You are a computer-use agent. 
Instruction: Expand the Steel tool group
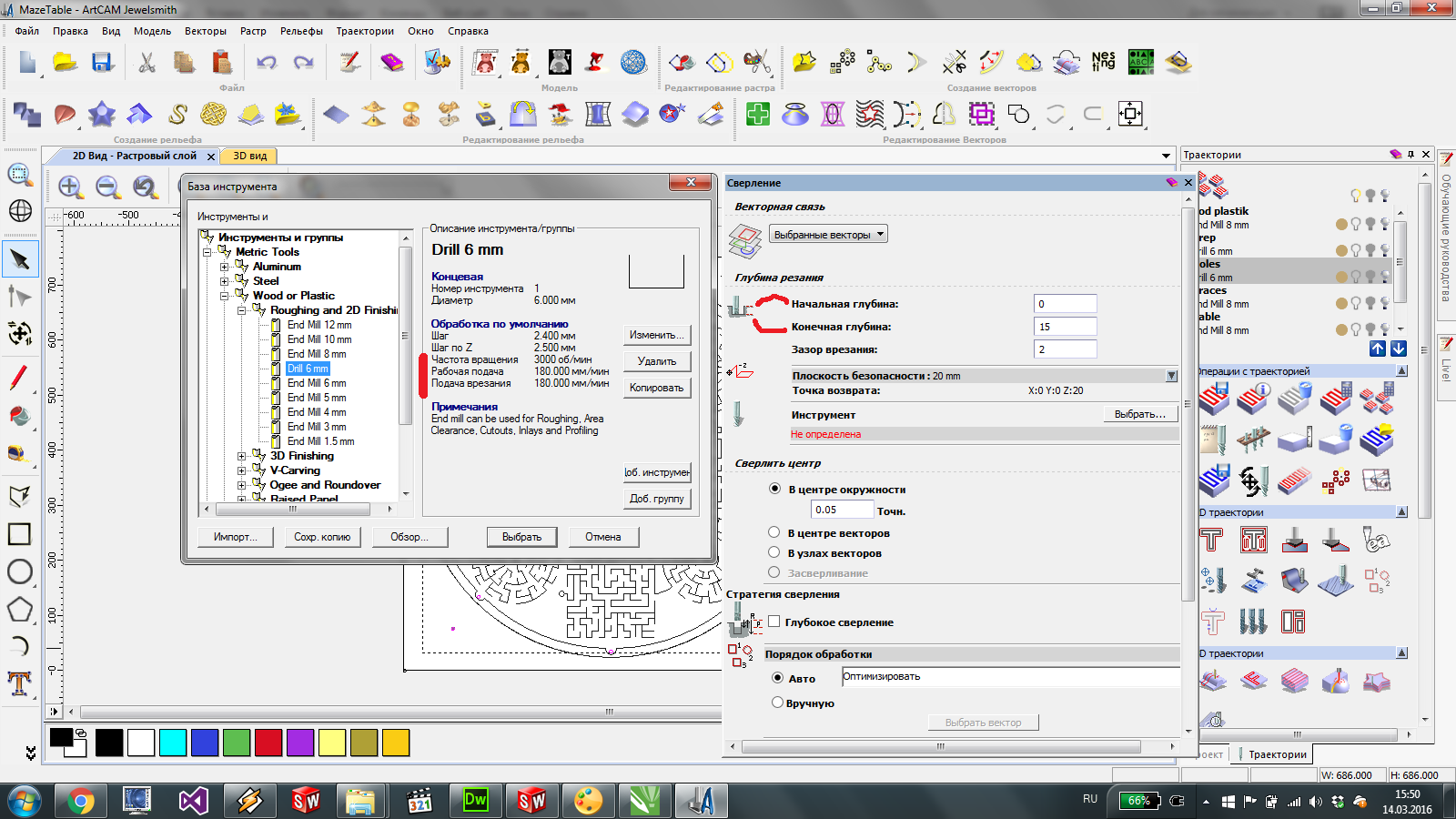(224, 281)
